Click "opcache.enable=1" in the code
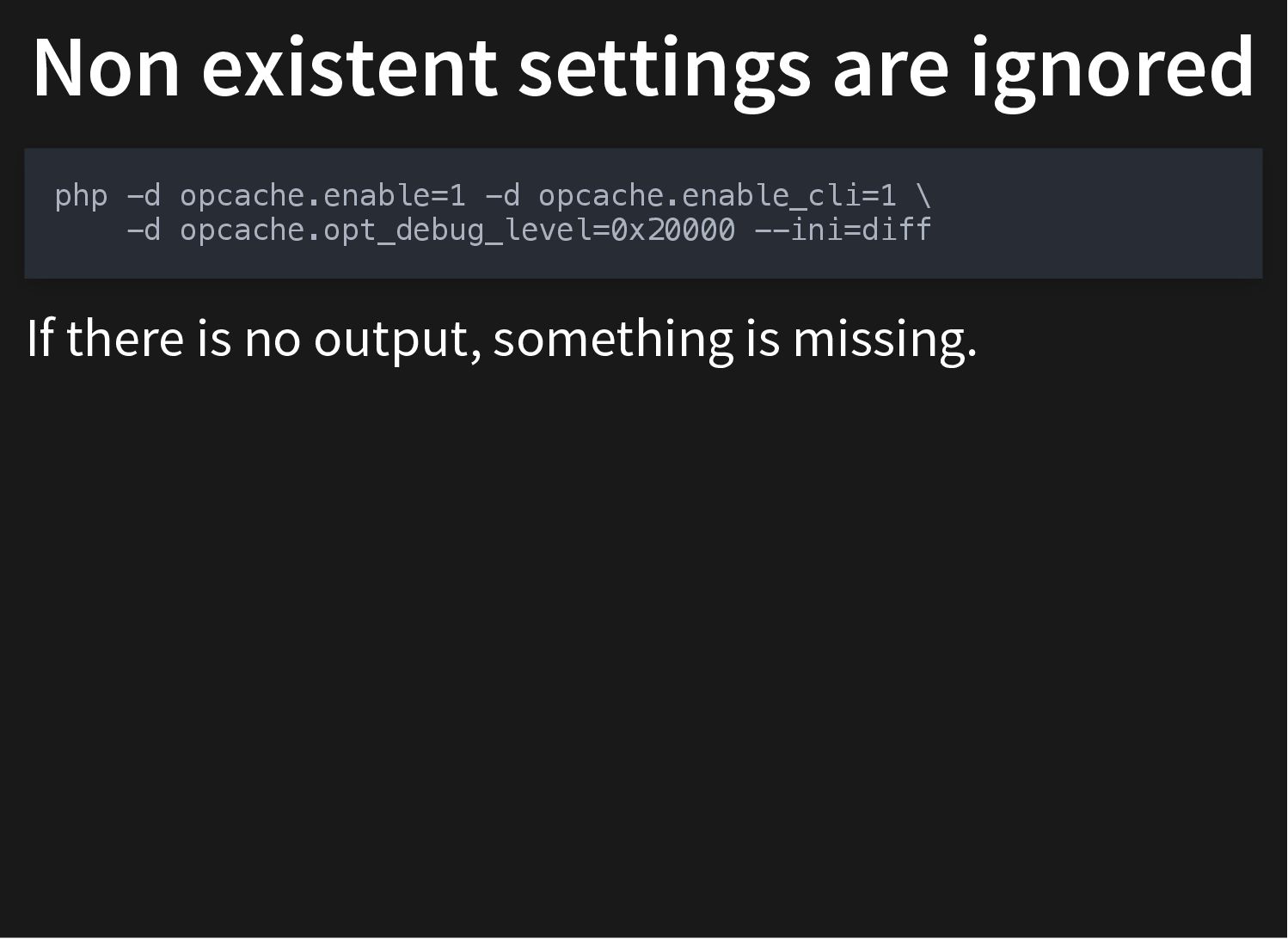The width and height of the screenshot is (1288, 939). click(322, 196)
